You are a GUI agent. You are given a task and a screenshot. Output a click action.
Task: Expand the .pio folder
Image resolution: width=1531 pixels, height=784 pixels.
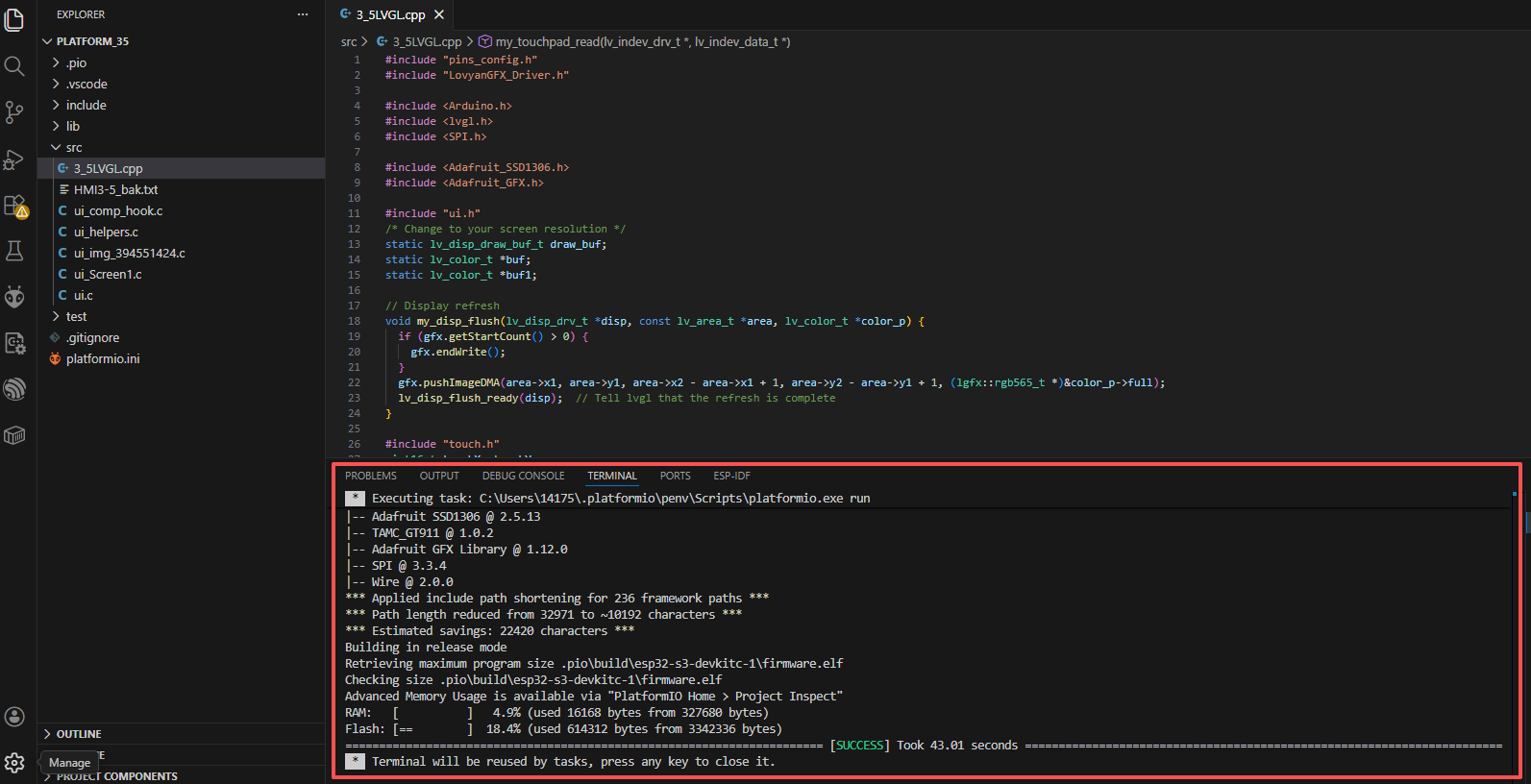point(77,63)
